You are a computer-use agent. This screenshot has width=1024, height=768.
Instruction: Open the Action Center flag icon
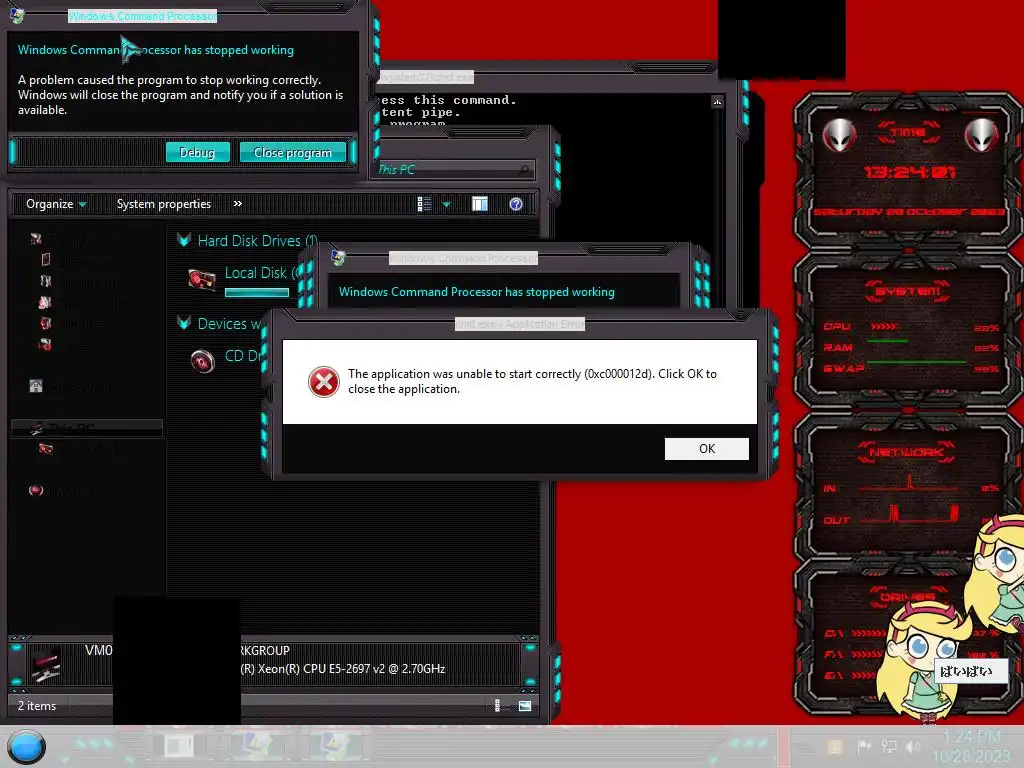click(x=865, y=746)
